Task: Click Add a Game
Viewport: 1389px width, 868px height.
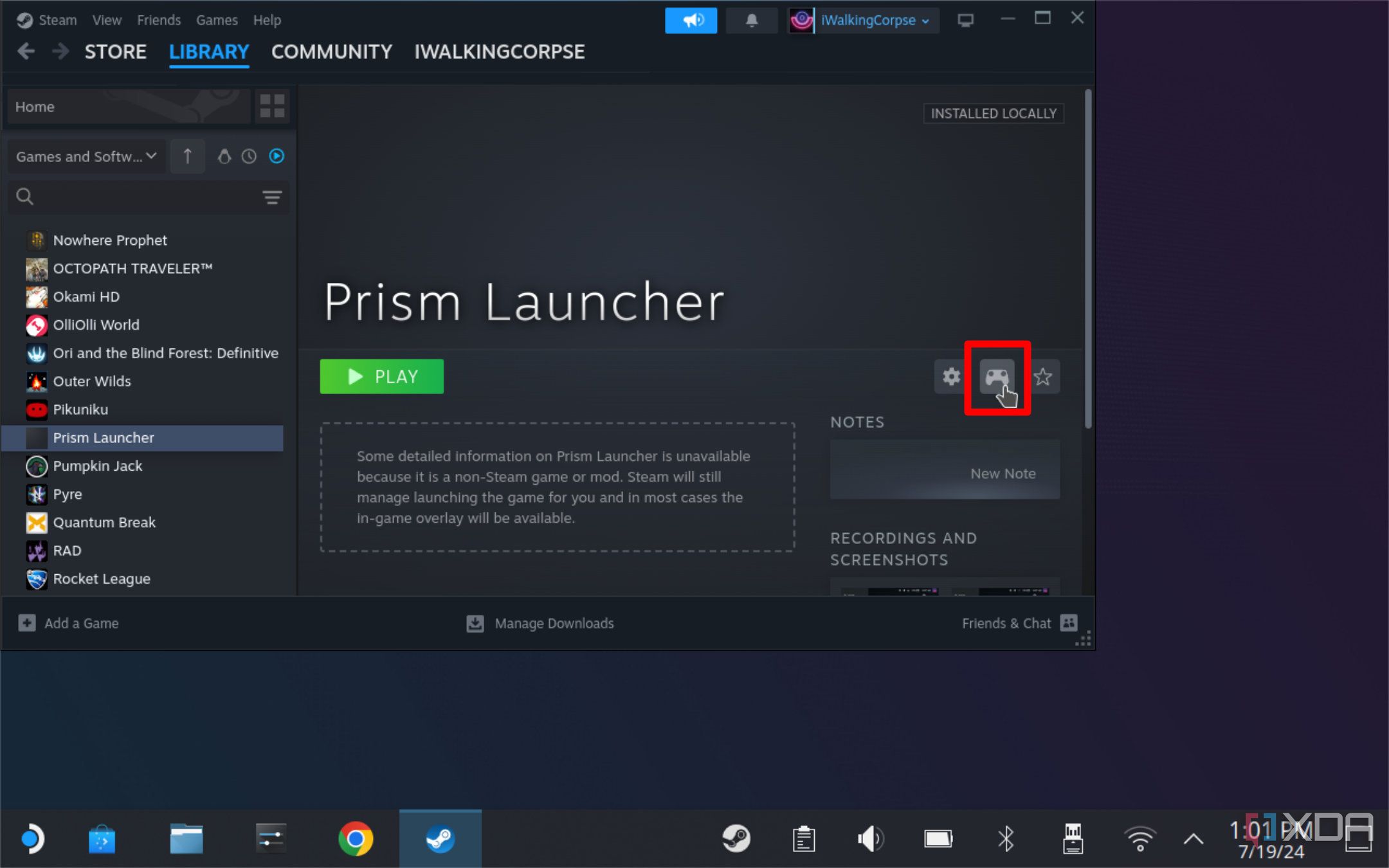Action: coord(69,623)
